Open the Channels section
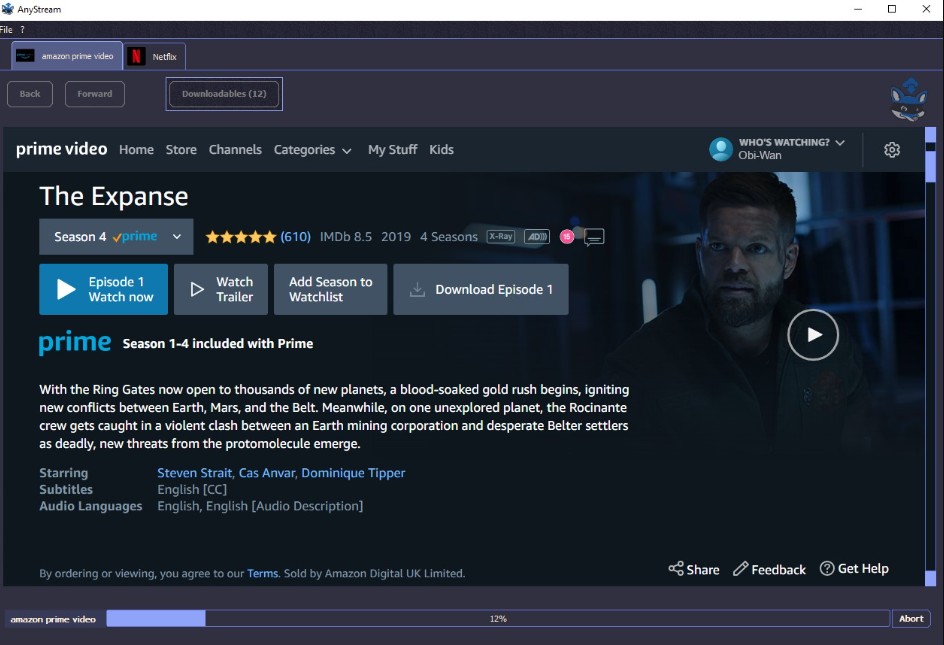 click(235, 150)
